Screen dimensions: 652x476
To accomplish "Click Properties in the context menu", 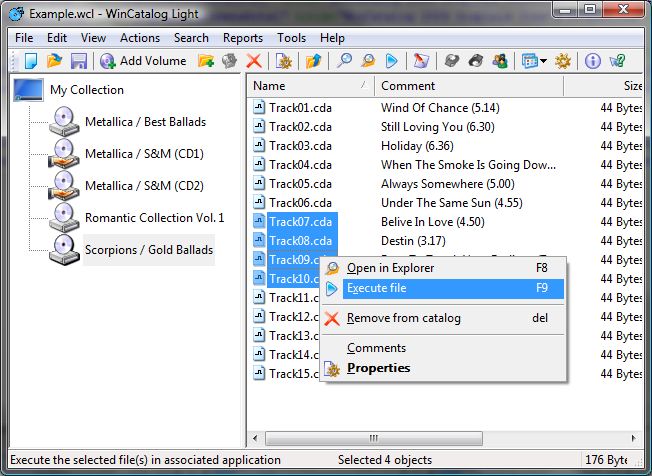I will coord(378,368).
